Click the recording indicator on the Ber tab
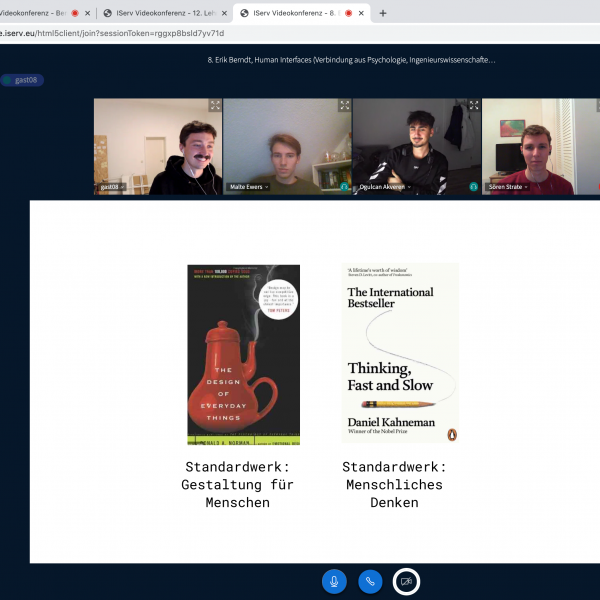Viewport: 600px width, 600px height. point(75,13)
